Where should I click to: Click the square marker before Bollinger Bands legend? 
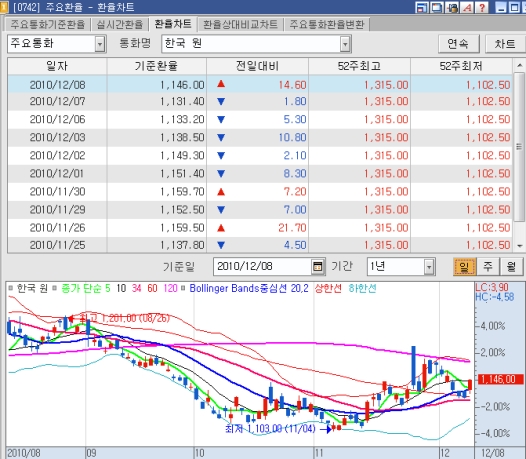click(x=183, y=289)
